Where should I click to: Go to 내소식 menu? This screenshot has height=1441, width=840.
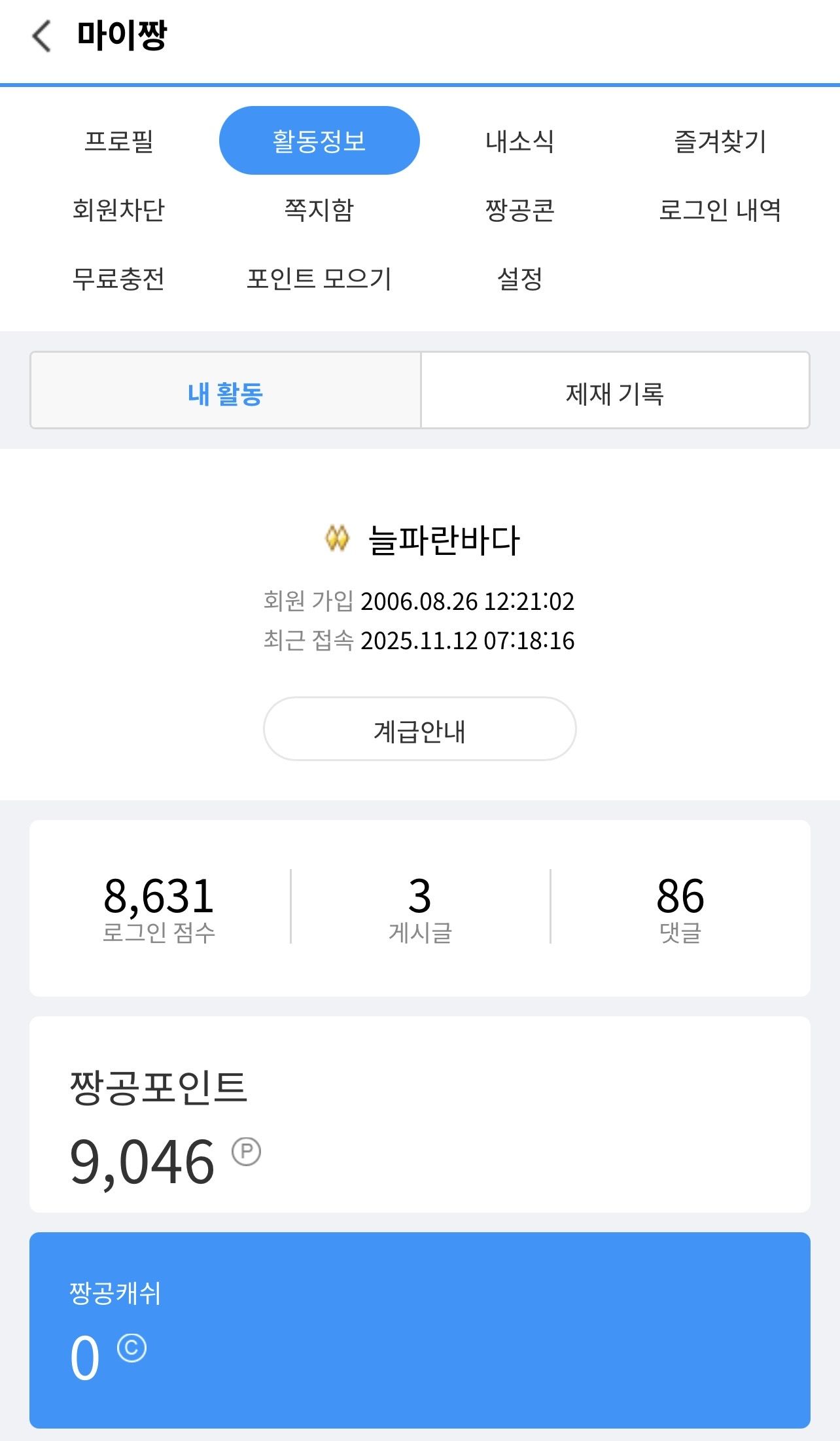[519, 141]
